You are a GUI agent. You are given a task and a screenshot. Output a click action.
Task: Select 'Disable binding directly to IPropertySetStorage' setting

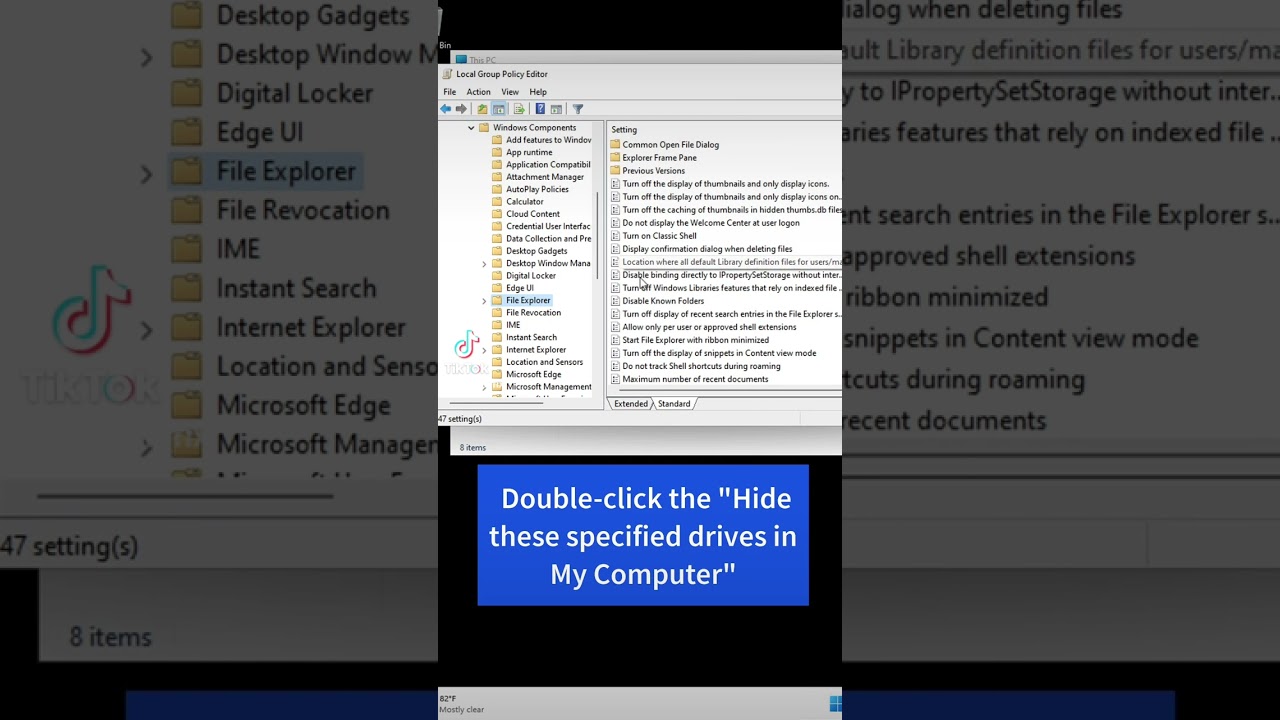pyautogui.click(x=726, y=275)
